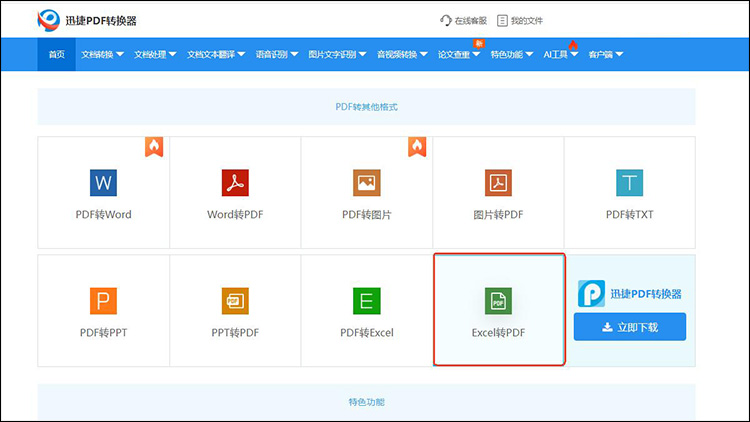Click the orange PDF转PPT icon
The height and width of the screenshot is (422, 750).
click(103, 300)
